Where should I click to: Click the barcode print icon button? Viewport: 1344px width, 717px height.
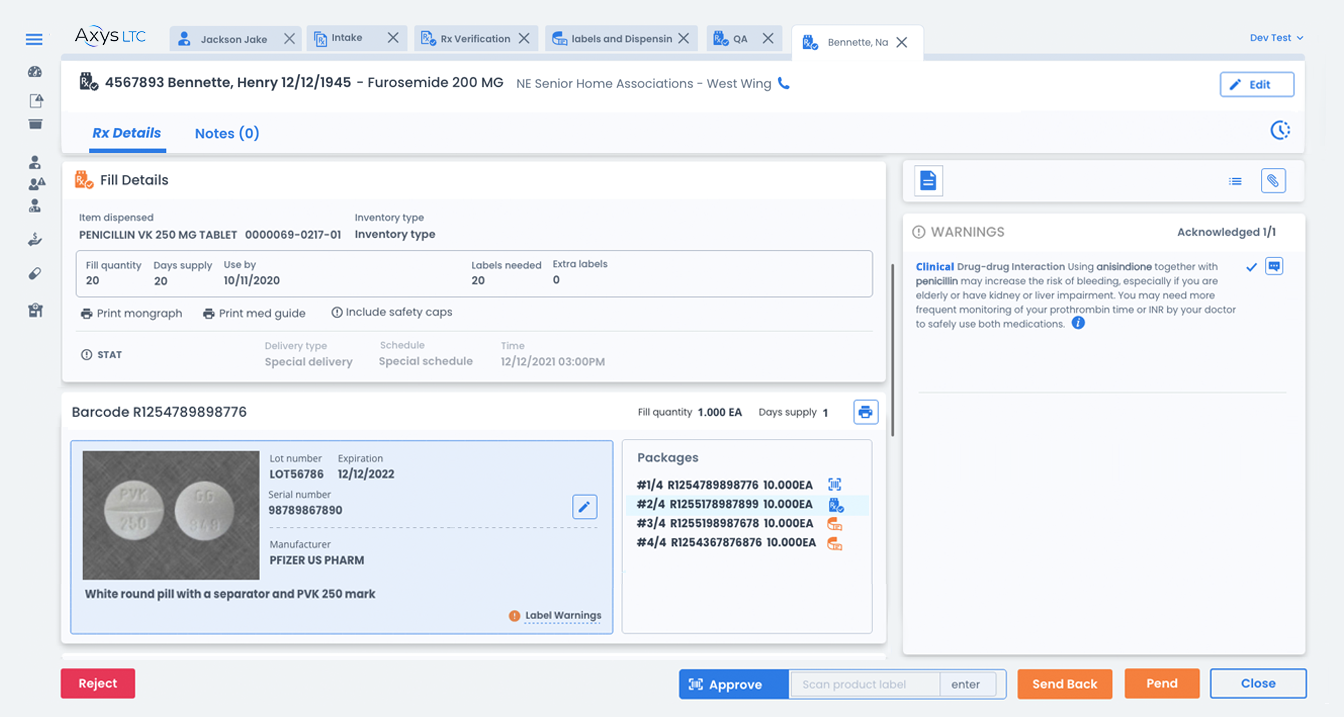(x=866, y=412)
